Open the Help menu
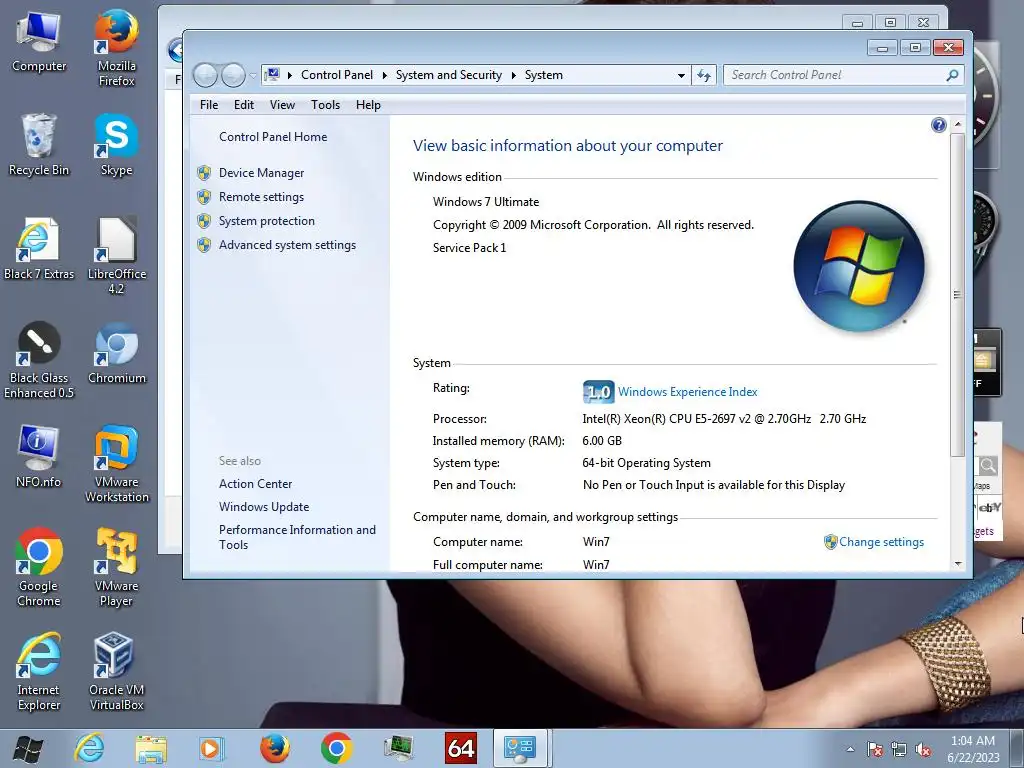 (x=368, y=104)
